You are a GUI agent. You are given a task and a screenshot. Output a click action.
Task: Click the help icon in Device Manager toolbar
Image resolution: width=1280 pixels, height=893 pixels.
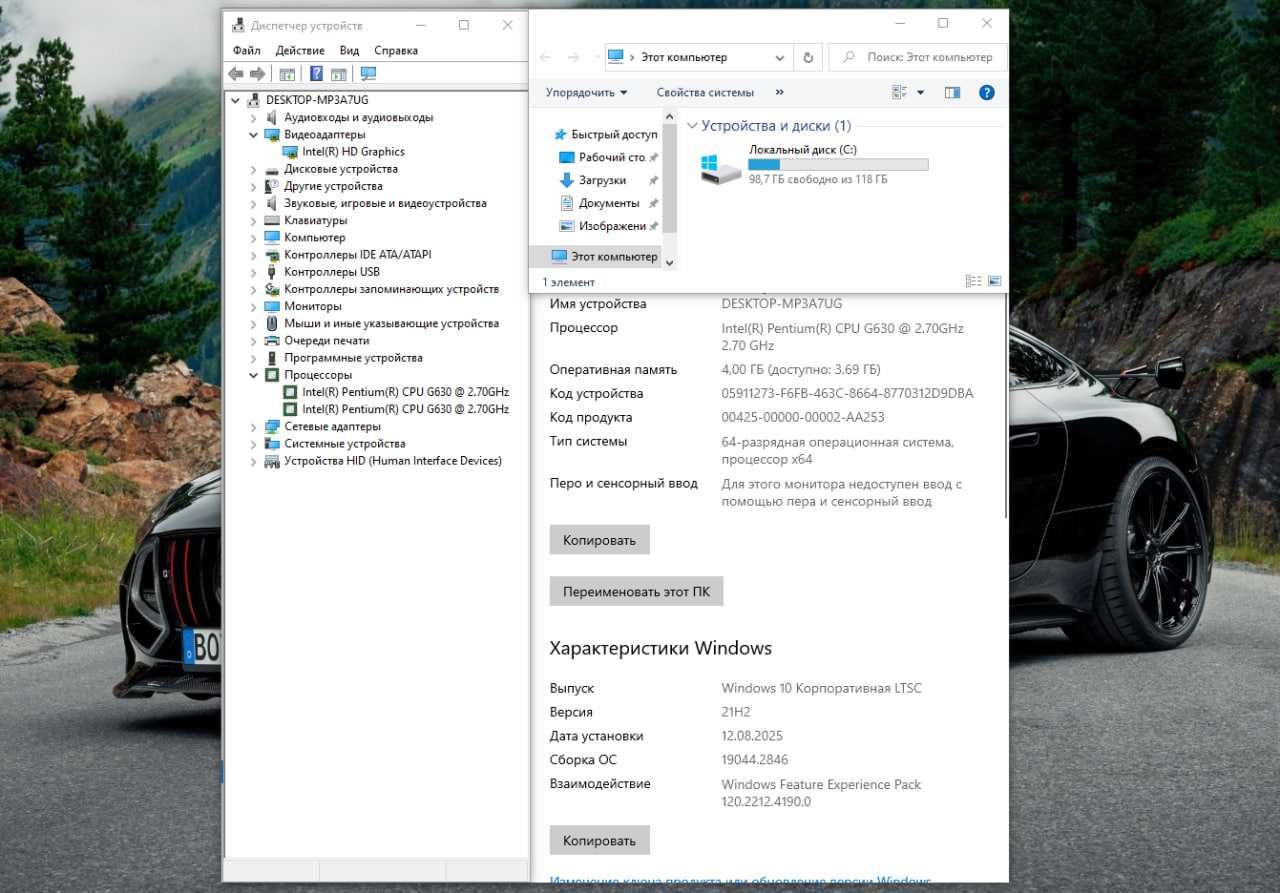click(316, 74)
